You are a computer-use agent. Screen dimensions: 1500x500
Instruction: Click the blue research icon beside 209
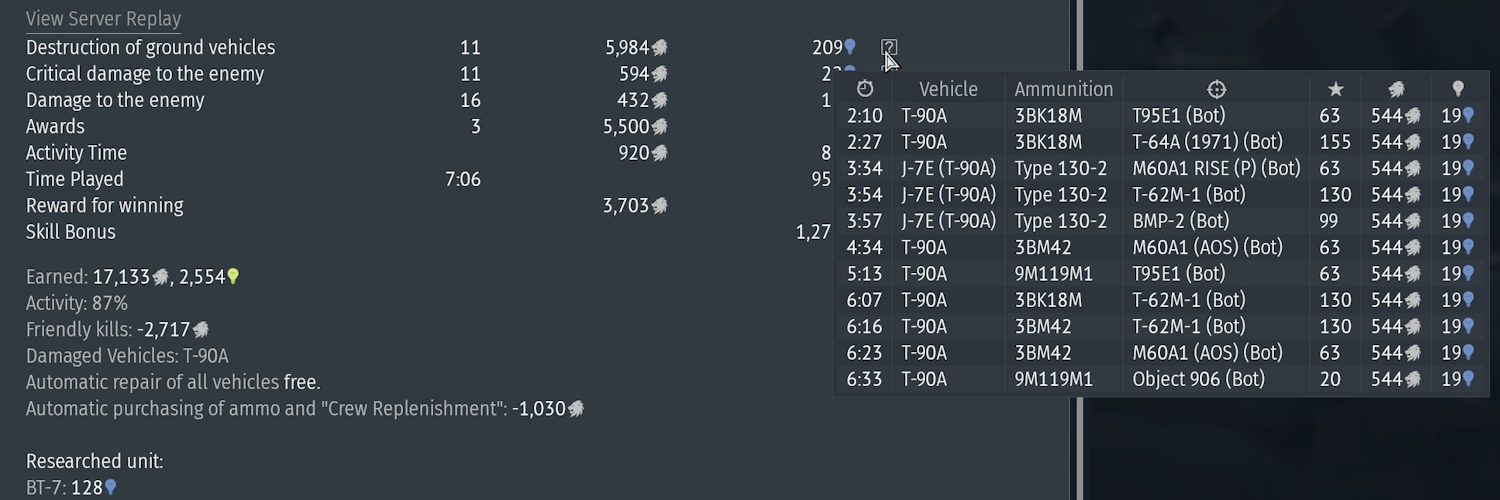click(850, 47)
